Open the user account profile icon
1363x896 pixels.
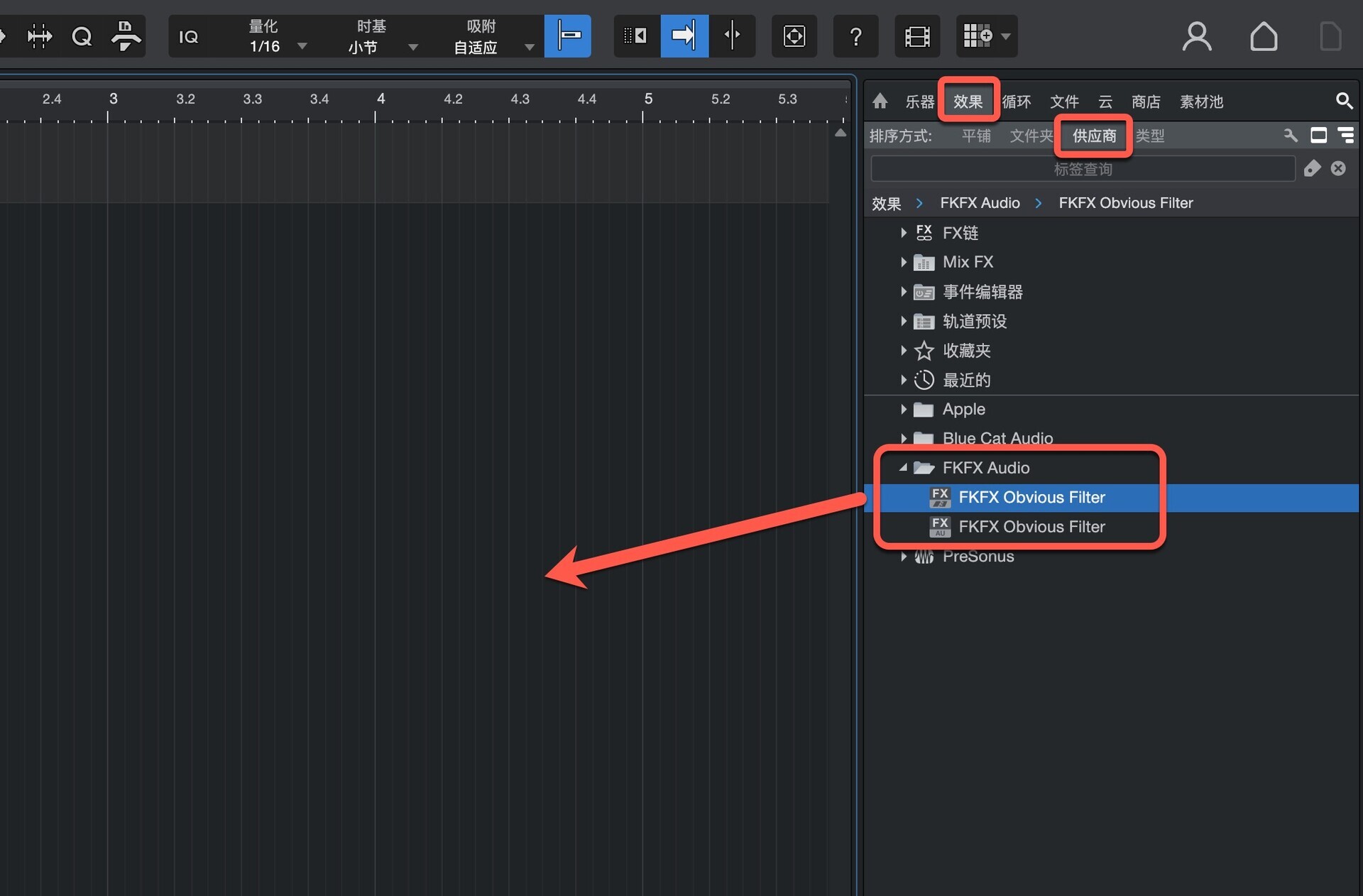tap(1196, 36)
